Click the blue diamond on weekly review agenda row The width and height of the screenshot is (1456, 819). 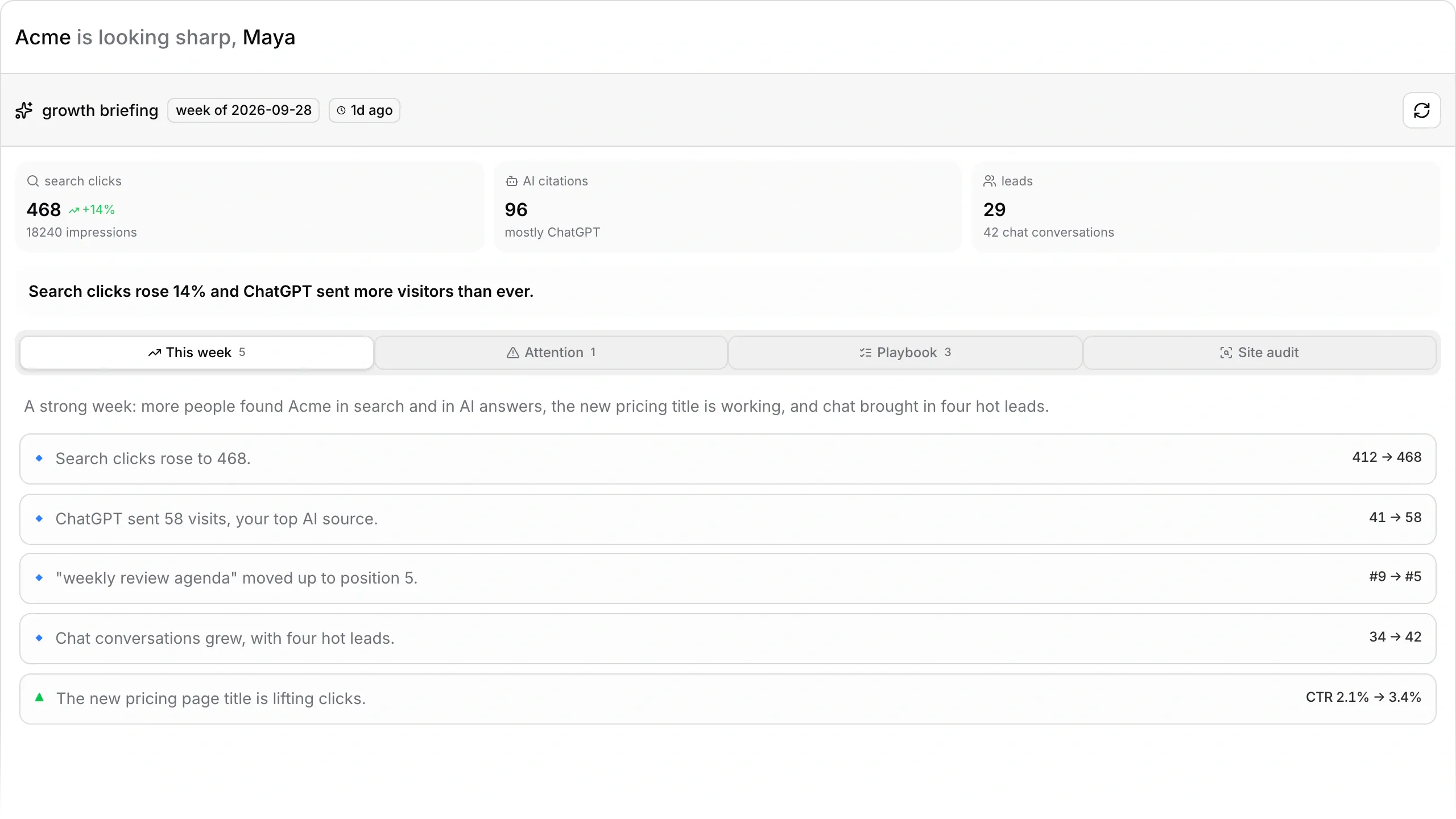39,578
